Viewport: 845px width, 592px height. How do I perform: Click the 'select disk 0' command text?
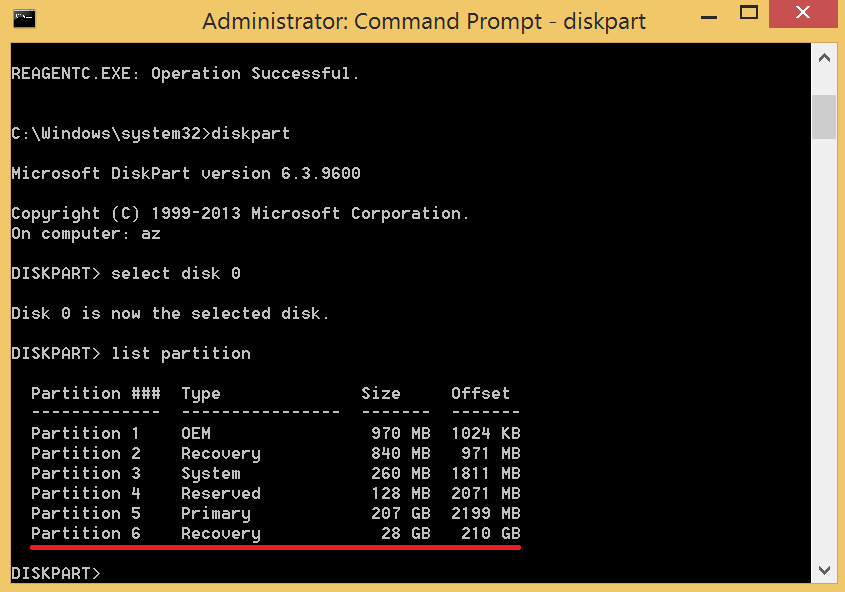coord(176,273)
